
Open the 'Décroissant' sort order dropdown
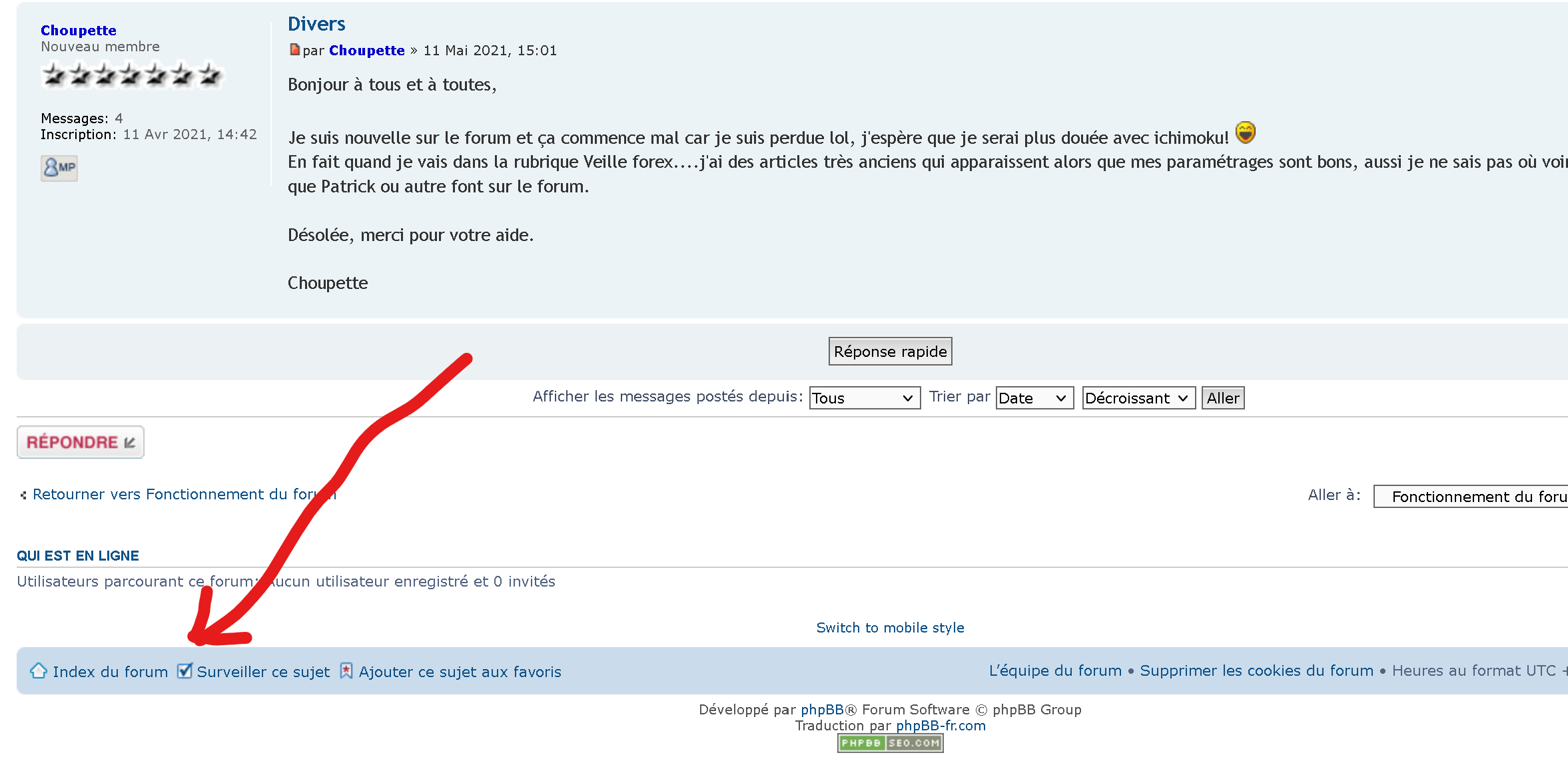pyautogui.click(x=1138, y=398)
